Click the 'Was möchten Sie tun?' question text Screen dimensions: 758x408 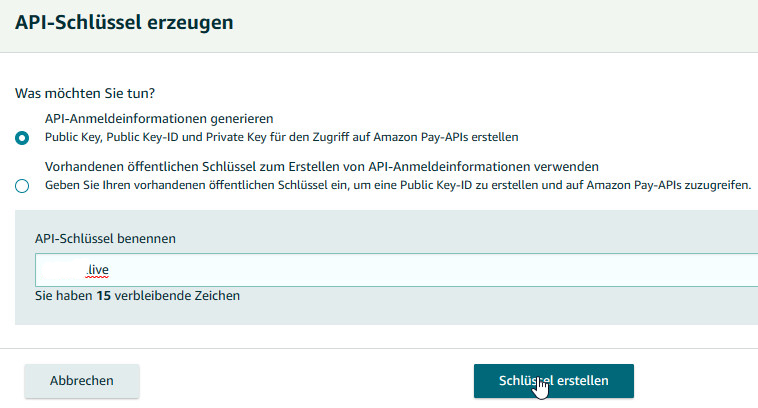(x=85, y=93)
